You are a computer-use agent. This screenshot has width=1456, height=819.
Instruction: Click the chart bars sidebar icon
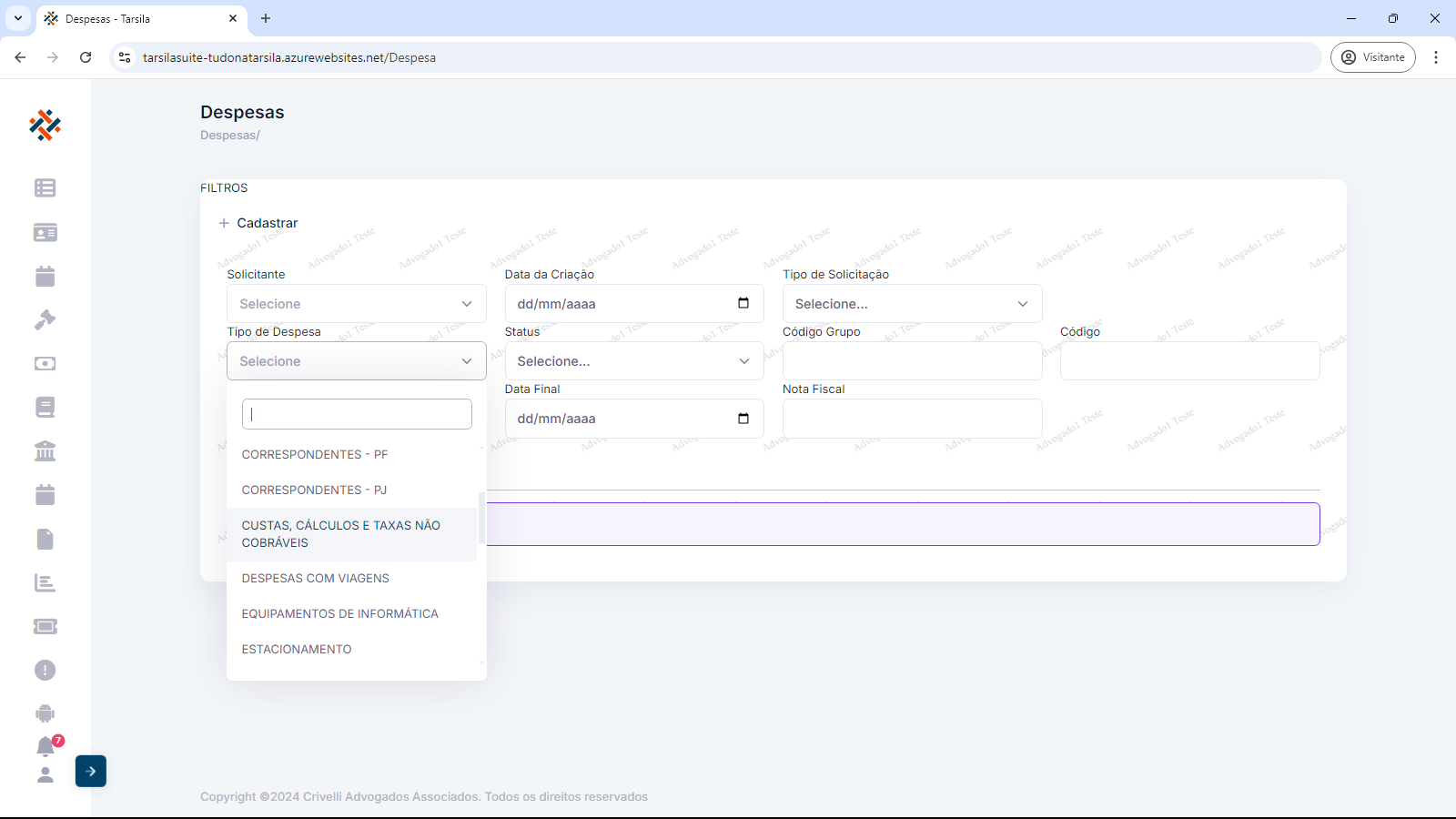(45, 582)
